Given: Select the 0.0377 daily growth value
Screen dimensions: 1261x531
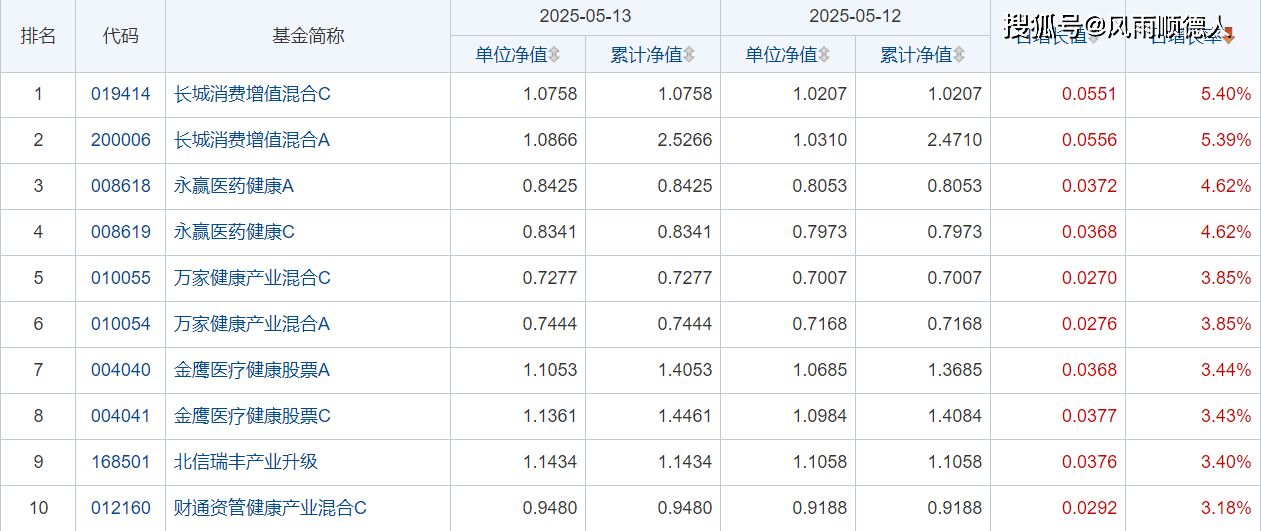Looking at the screenshot, I should point(1089,416).
